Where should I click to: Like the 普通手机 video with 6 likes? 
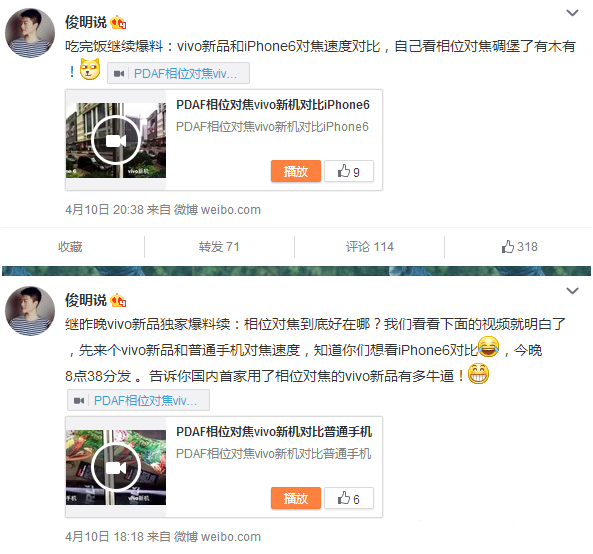tap(349, 498)
